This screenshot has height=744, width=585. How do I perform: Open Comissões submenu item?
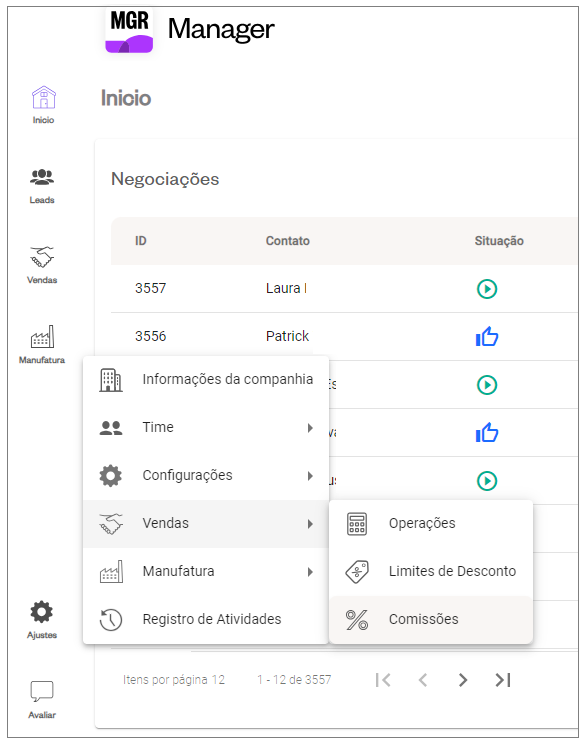coord(431,619)
